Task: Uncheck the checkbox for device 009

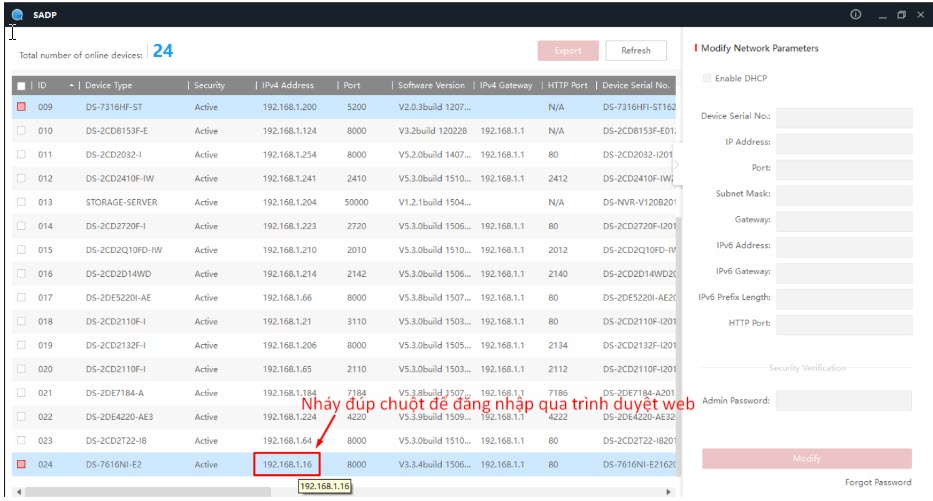Action: tap(21, 107)
